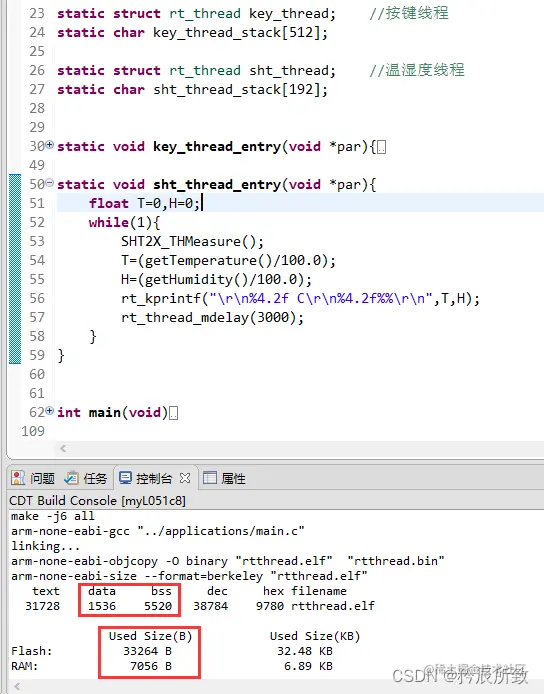Click arm-none-eabi-gcc main.c console line

pyautogui.click(x=158, y=531)
